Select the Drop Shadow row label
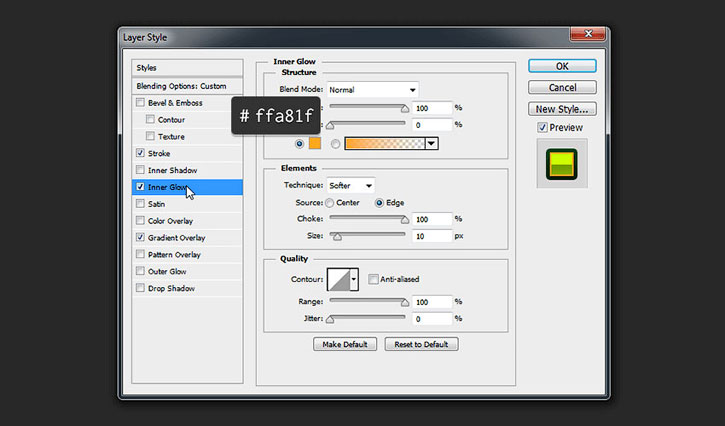Viewport: 725px width, 426px height. tap(172, 288)
